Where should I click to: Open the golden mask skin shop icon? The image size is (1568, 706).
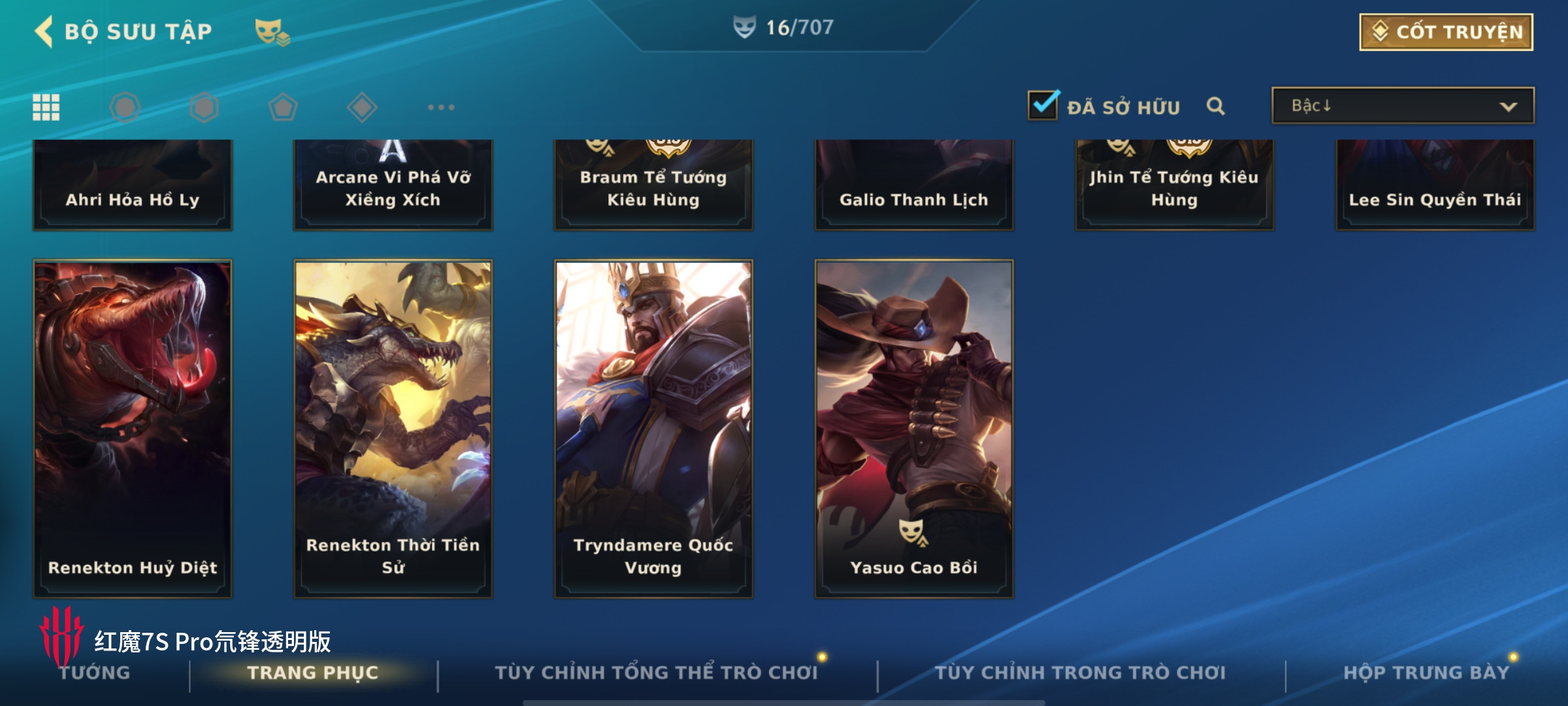click(272, 32)
